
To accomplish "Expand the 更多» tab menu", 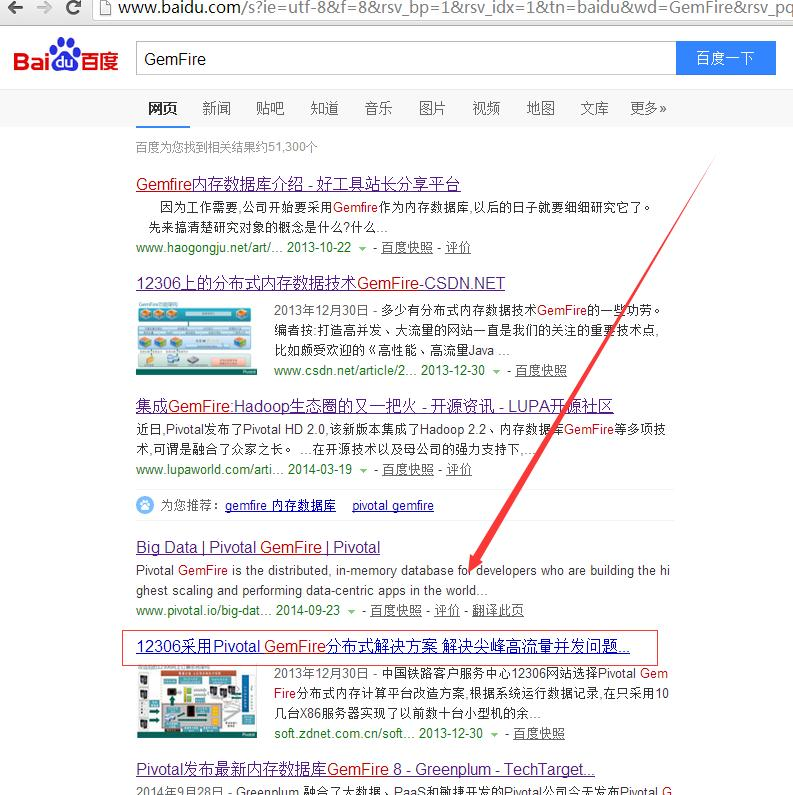I will (648, 108).
